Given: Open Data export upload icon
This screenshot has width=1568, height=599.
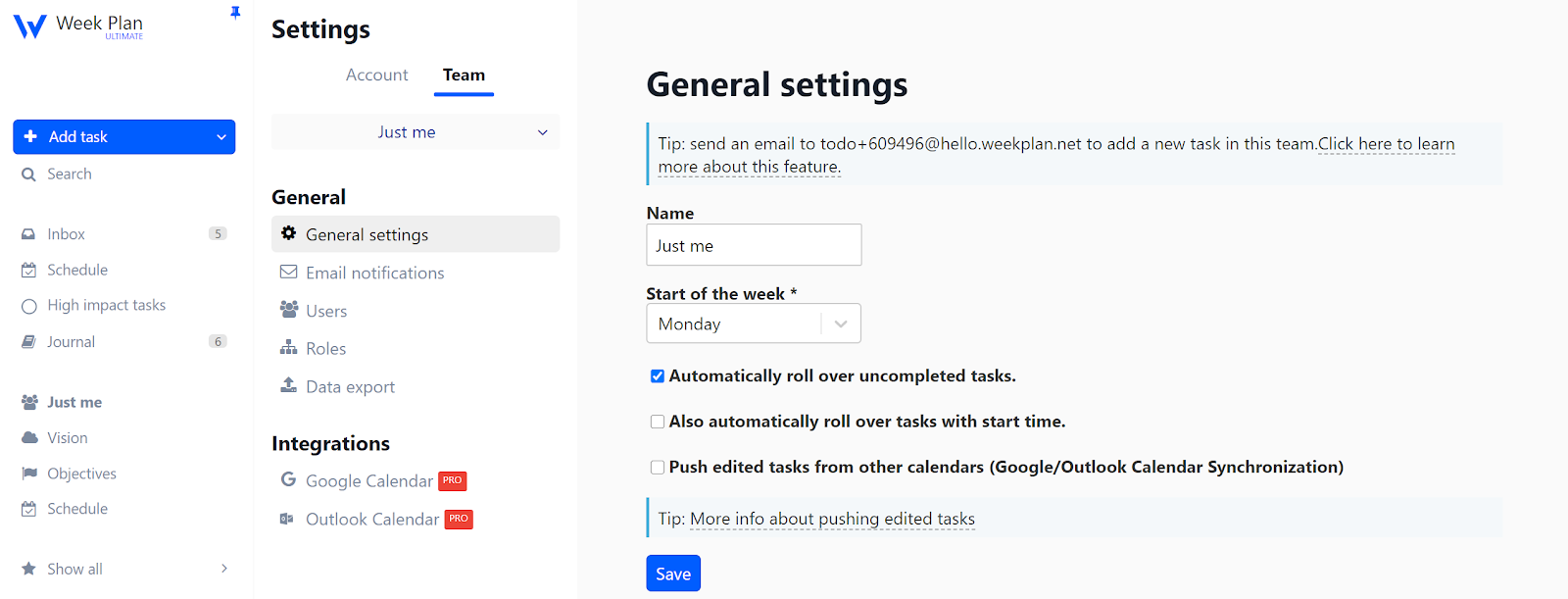Looking at the screenshot, I should (x=289, y=385).
